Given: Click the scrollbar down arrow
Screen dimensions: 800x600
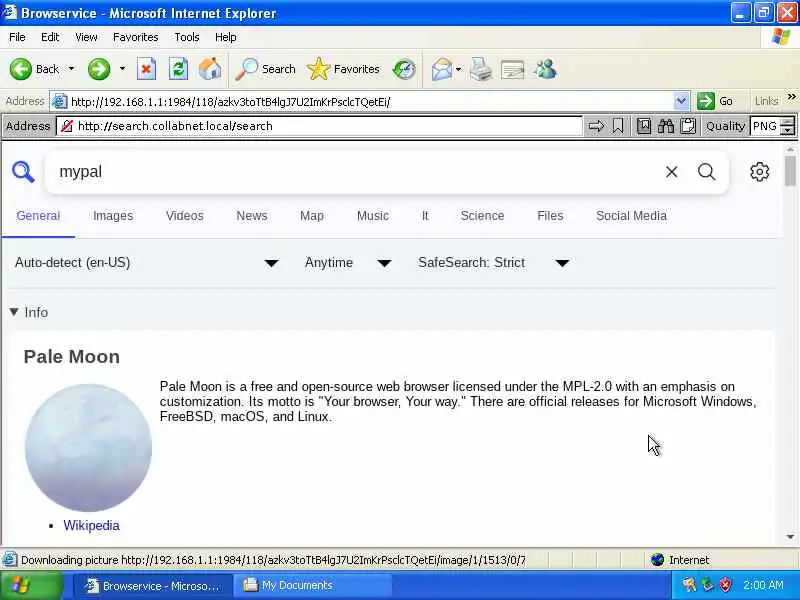Looking at the screenshot, I should (790, 536).
